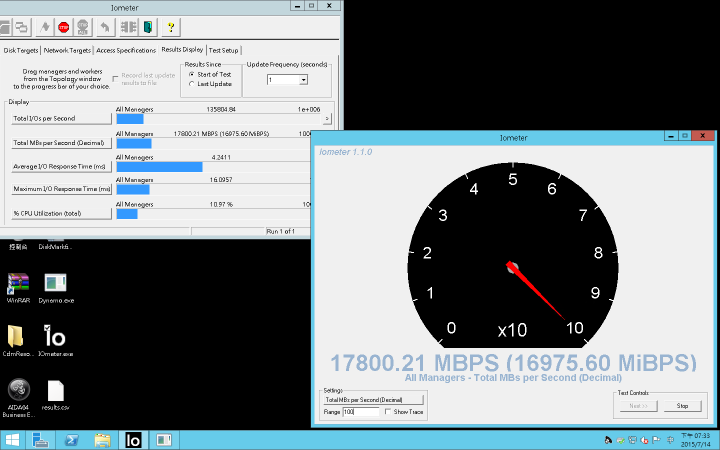The height and width of the screenshot is (450, 720).
Task: Click the Range input field
Action: [361, 412]
